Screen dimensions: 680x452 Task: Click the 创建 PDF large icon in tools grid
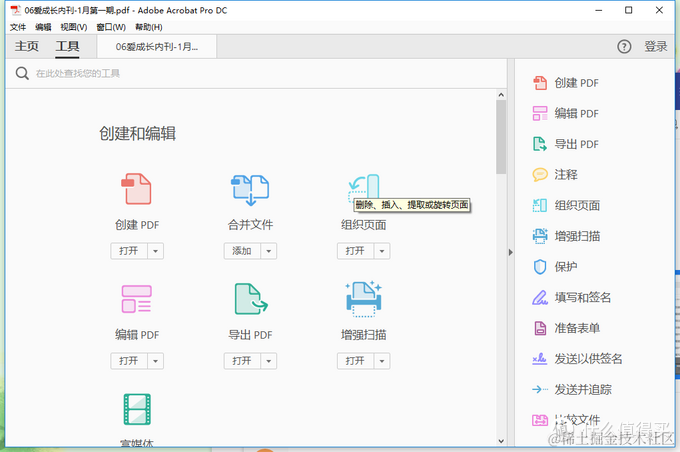[x=137, y=189]
